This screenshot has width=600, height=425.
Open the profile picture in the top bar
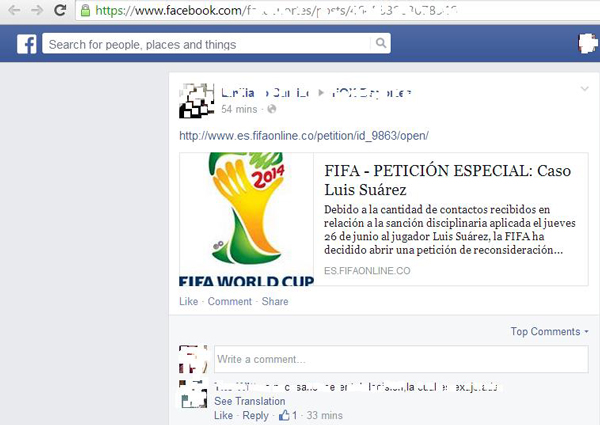tap(587, 43)
